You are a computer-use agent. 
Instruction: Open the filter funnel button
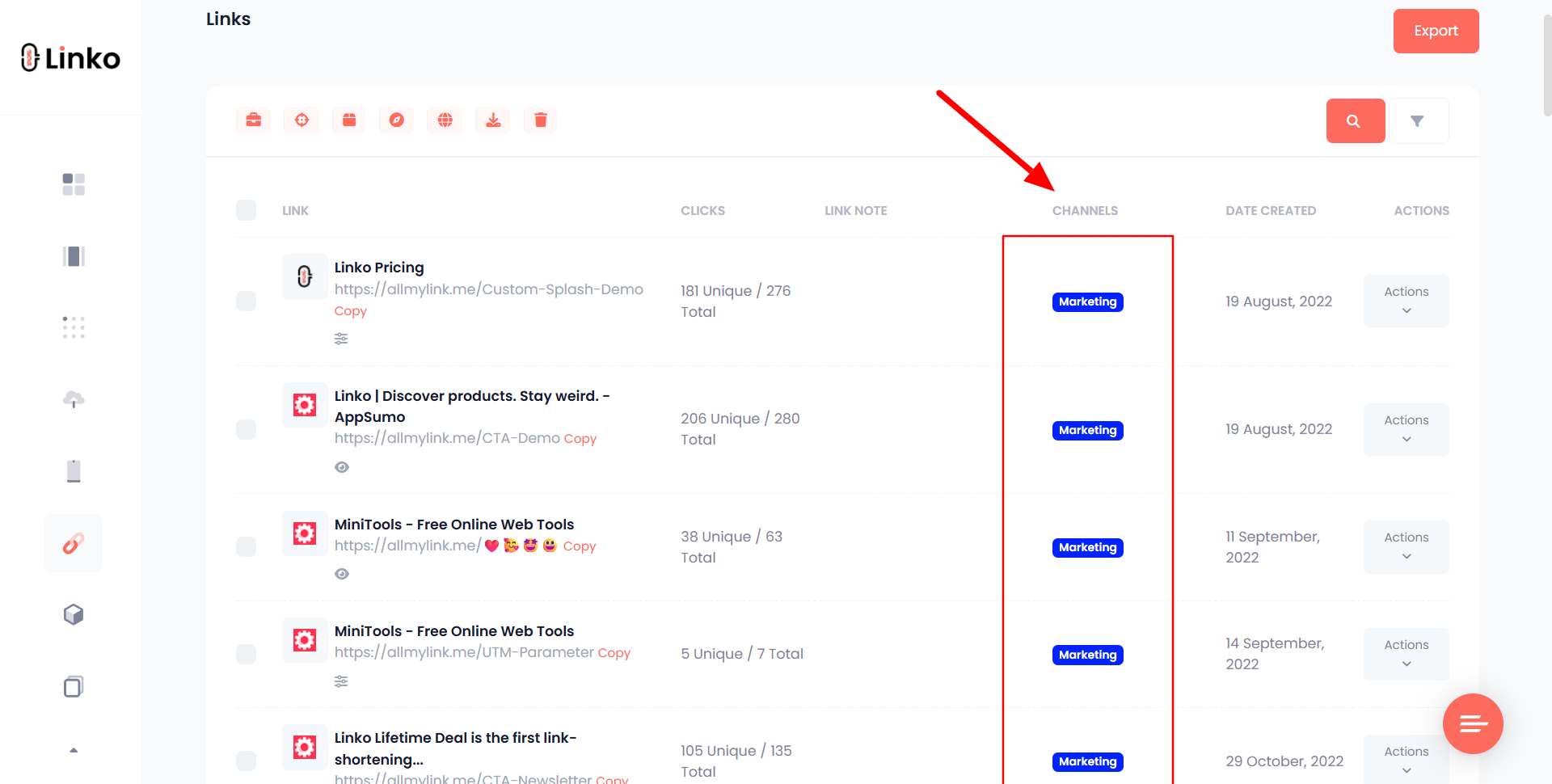click(1417, 121)
